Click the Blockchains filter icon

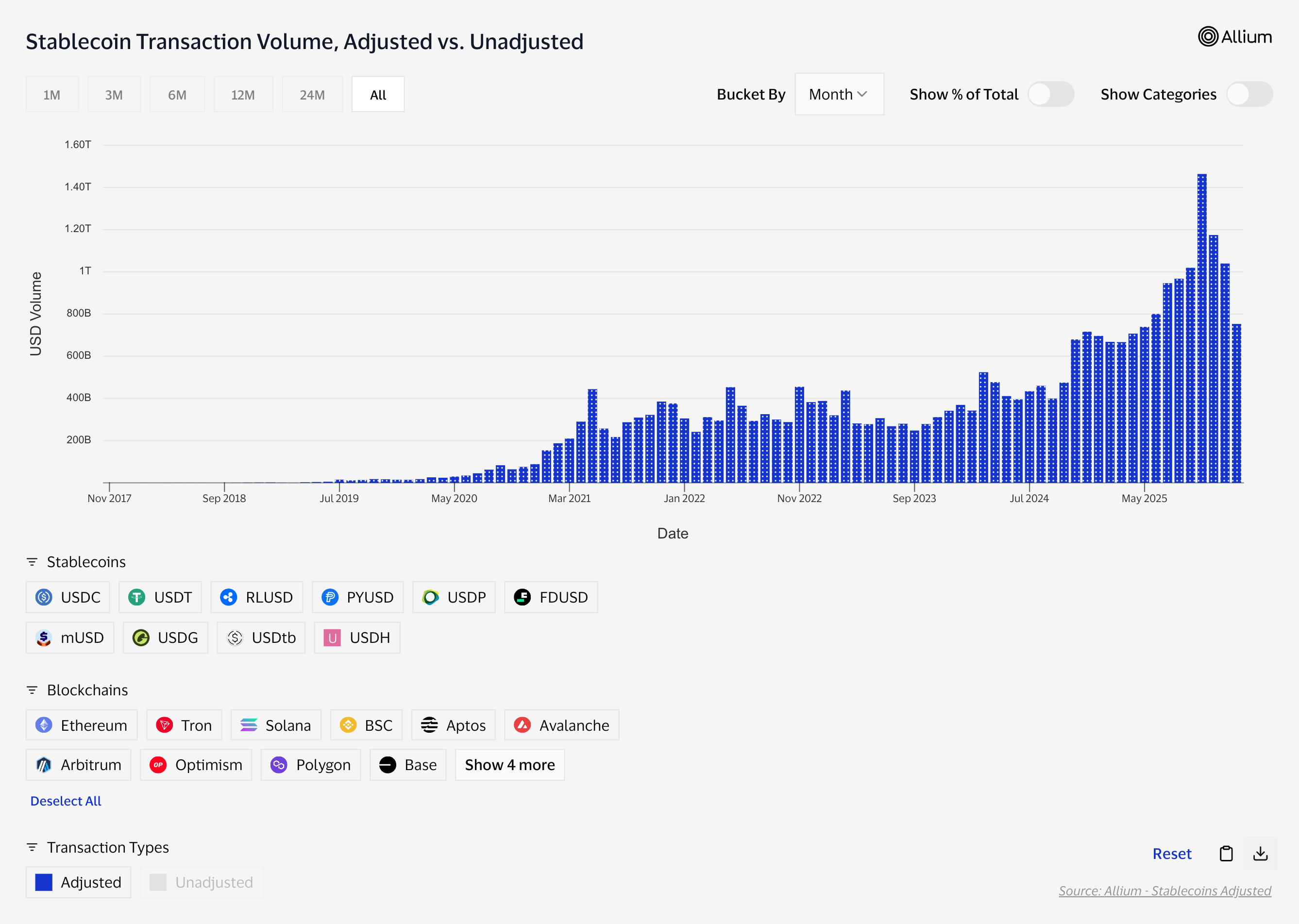32,690
